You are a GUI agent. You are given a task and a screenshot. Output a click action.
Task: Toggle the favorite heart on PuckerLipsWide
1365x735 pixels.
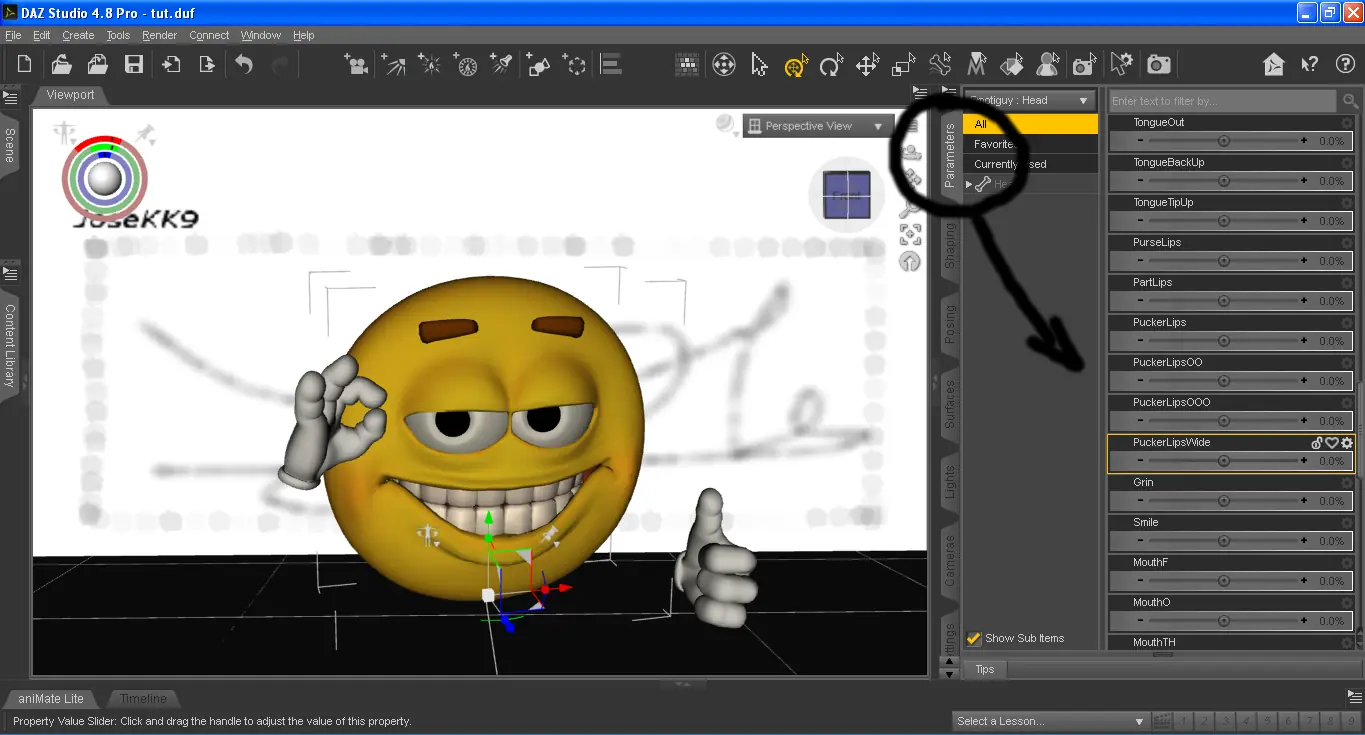[x=1330, y=442]
